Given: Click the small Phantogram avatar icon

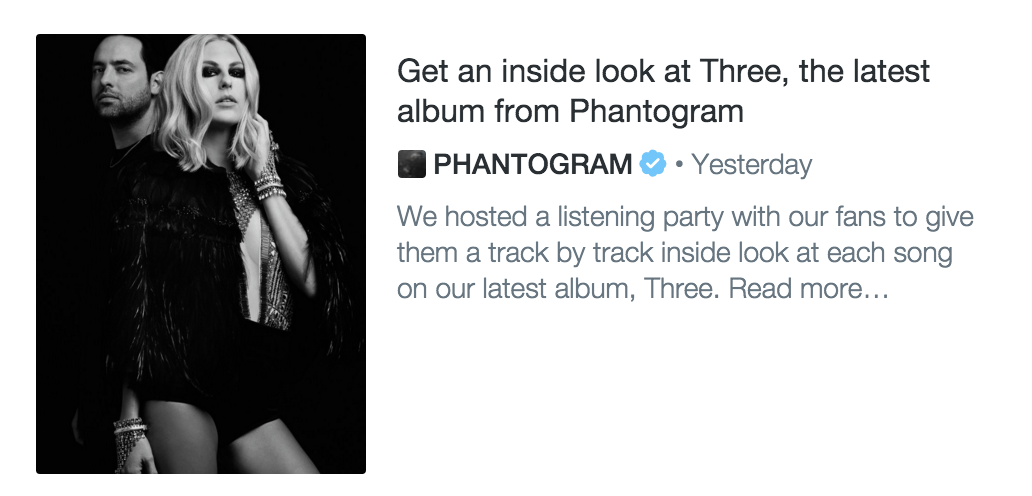Looking at the screenshot, I should [411, 163].
